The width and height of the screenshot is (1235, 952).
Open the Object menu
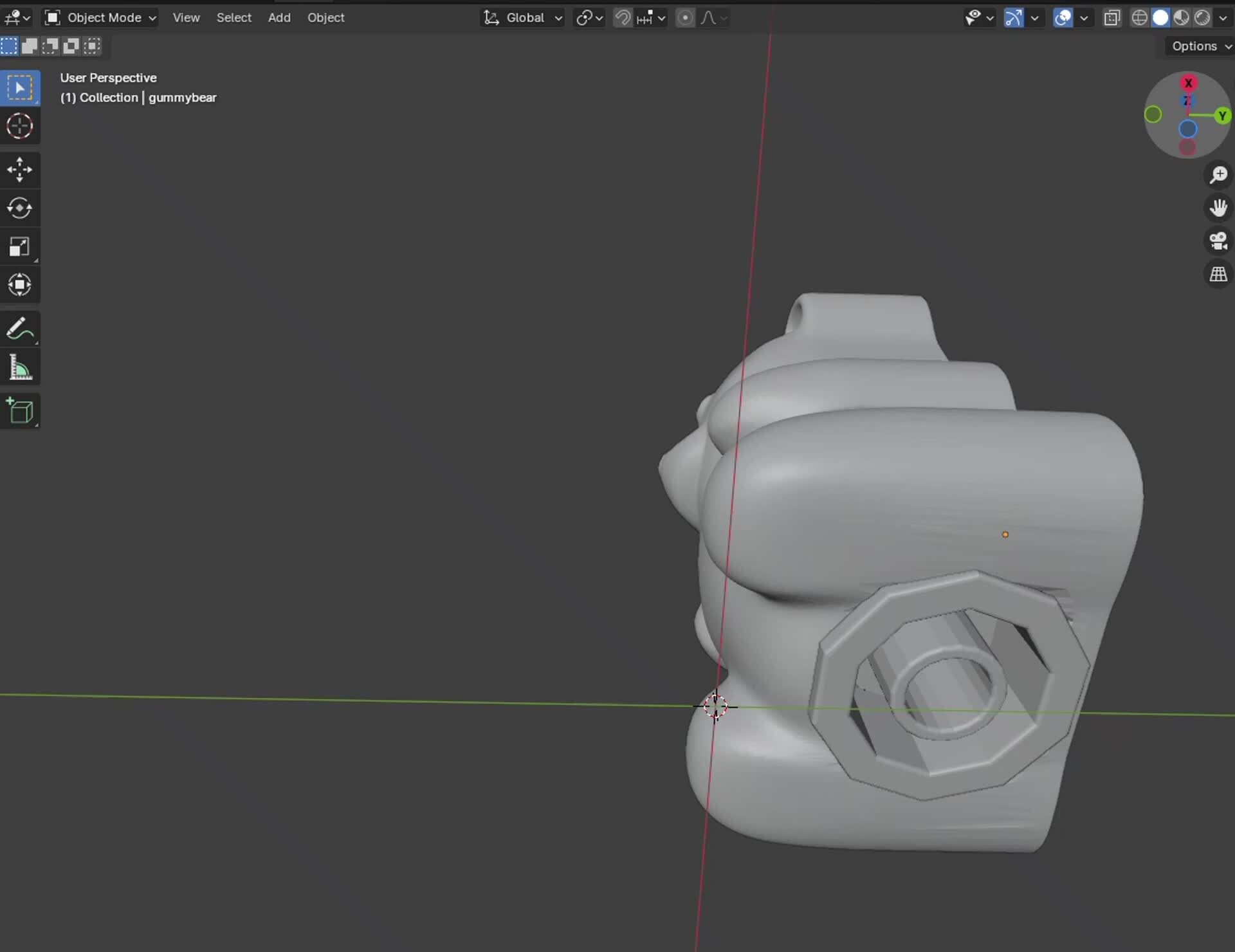325,17
